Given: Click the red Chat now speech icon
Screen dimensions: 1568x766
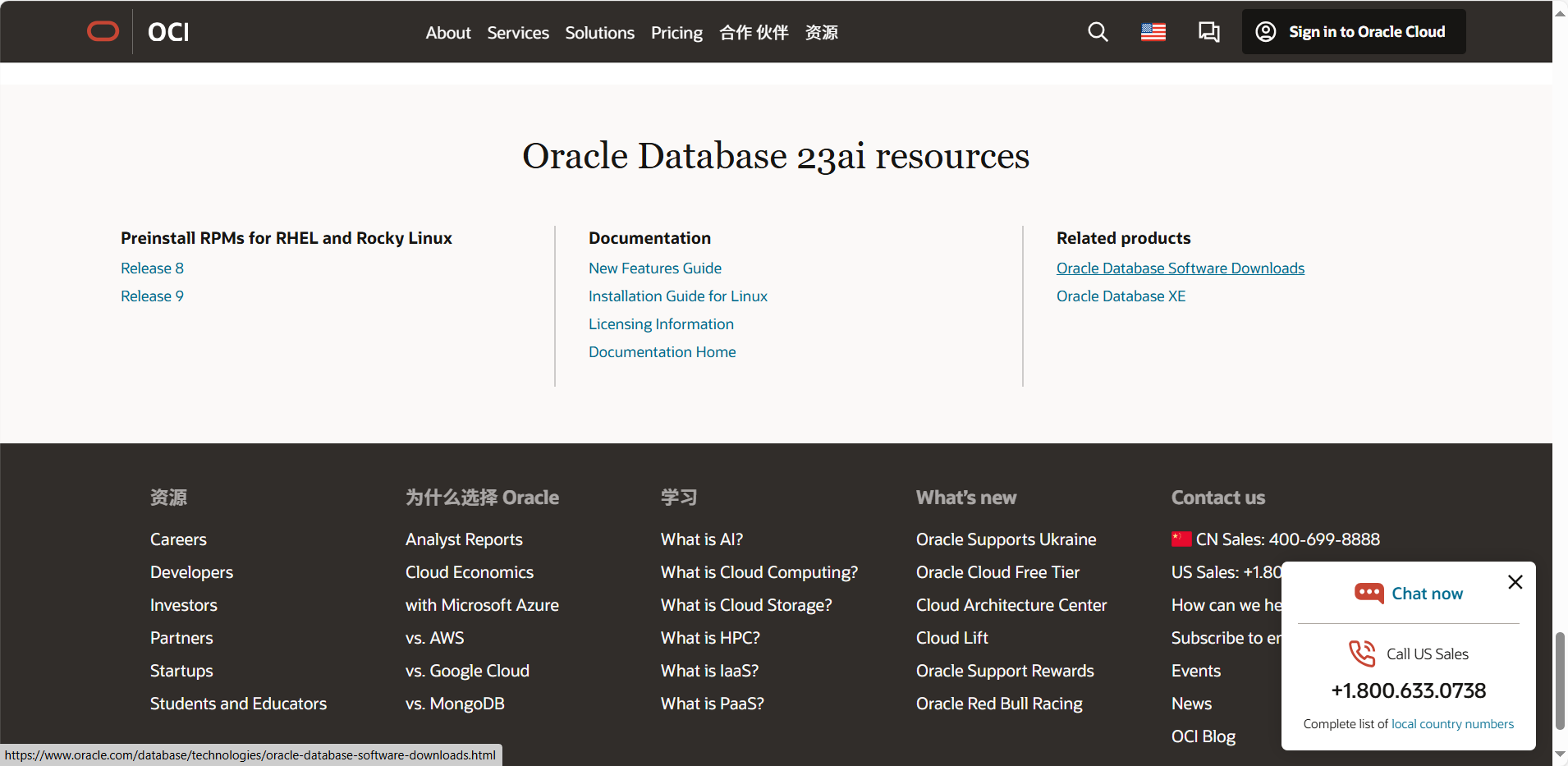Looking at the screenshot, I should (1369, 594).
